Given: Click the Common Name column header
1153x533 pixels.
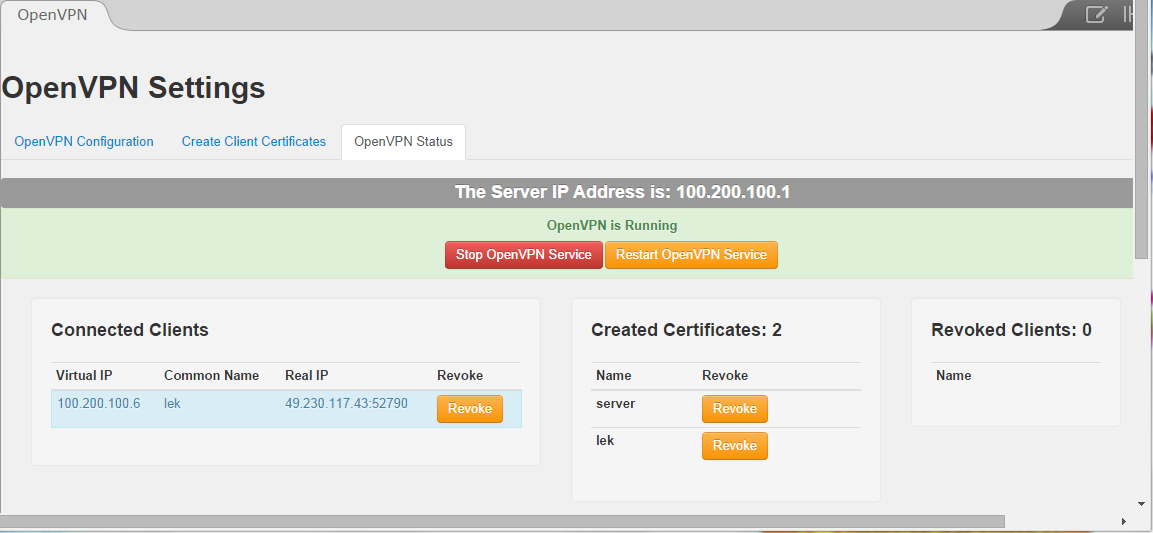Looking at the screenshot, I should 211,376.
